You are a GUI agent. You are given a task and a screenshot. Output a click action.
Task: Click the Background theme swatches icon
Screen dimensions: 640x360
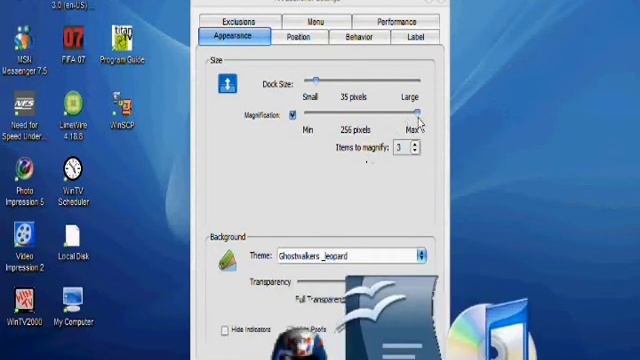227,260
